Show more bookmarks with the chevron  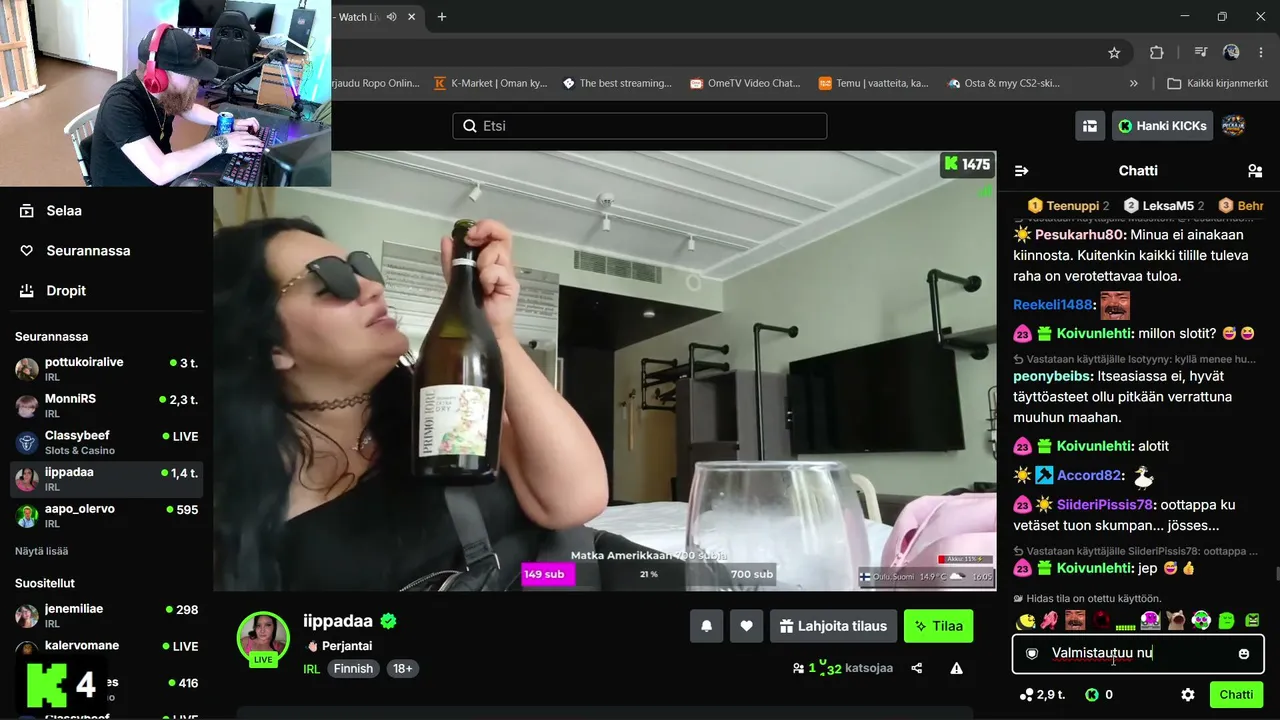[x=1133, y=84]
